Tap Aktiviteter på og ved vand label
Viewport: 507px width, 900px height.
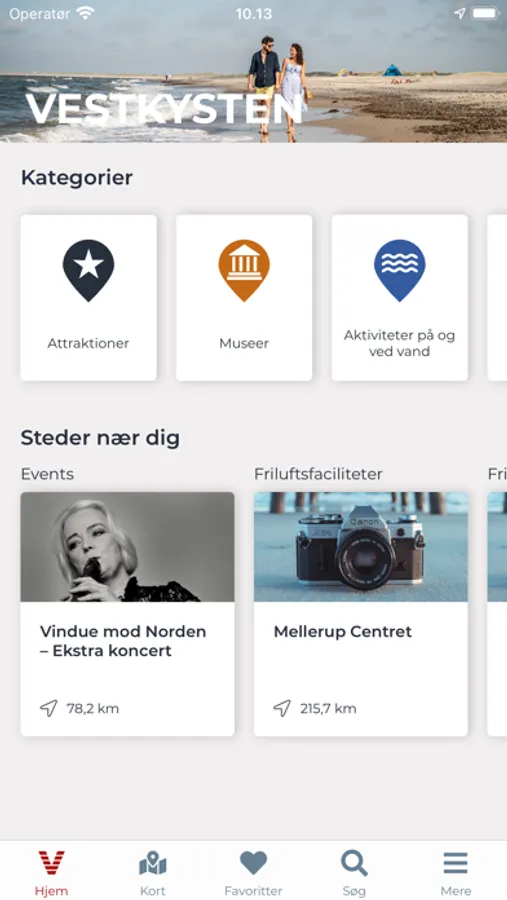[400, 343]
